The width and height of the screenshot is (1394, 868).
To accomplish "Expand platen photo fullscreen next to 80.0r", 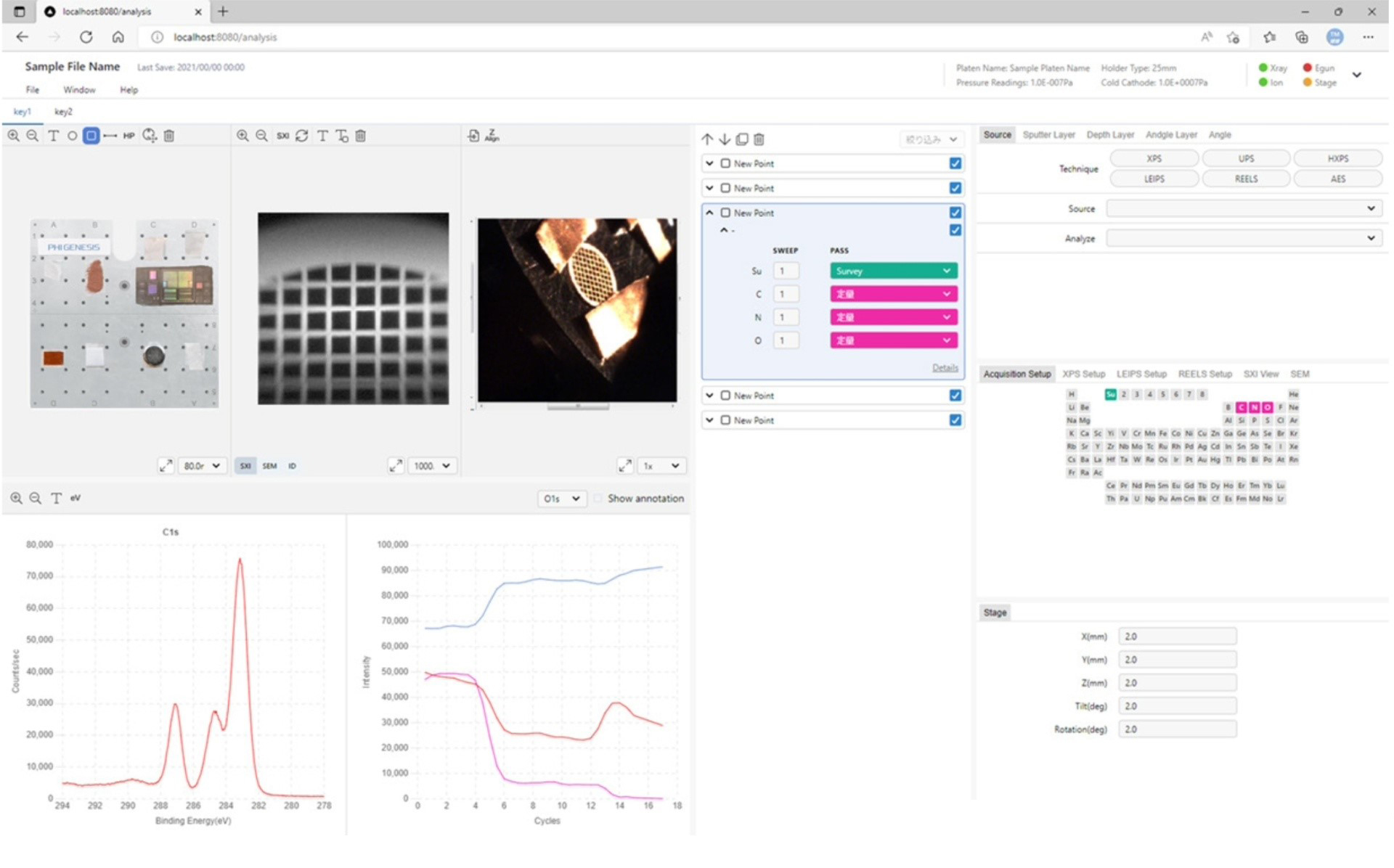I will [166, 466].
